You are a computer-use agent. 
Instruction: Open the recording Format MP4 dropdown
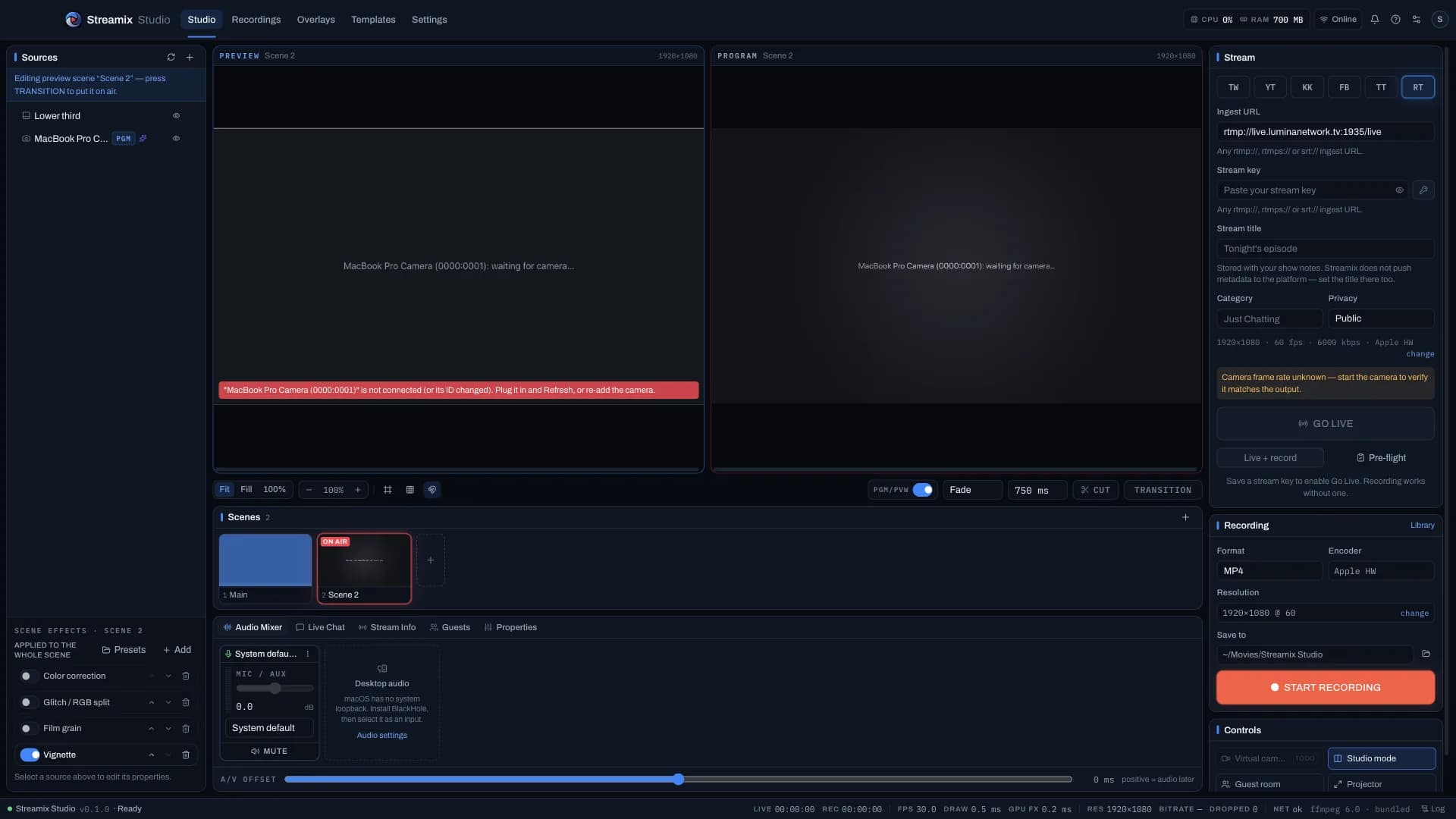point(1269,571)
